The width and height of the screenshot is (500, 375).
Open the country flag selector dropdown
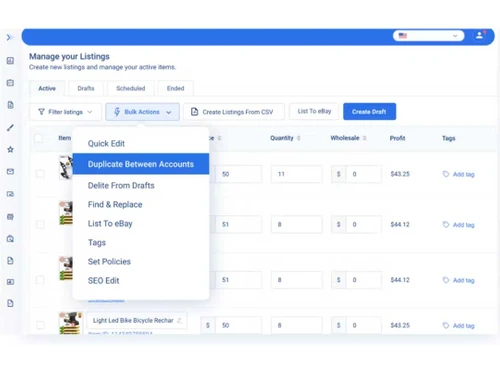pos(428,35)
